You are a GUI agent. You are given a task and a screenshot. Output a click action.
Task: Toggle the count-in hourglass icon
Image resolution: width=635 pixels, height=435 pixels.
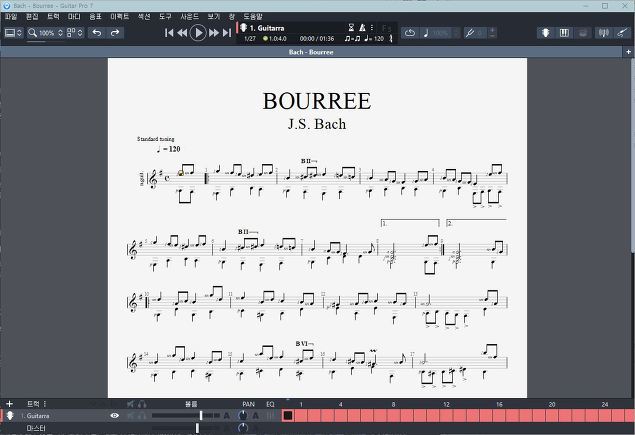click(x=351, y=28)
